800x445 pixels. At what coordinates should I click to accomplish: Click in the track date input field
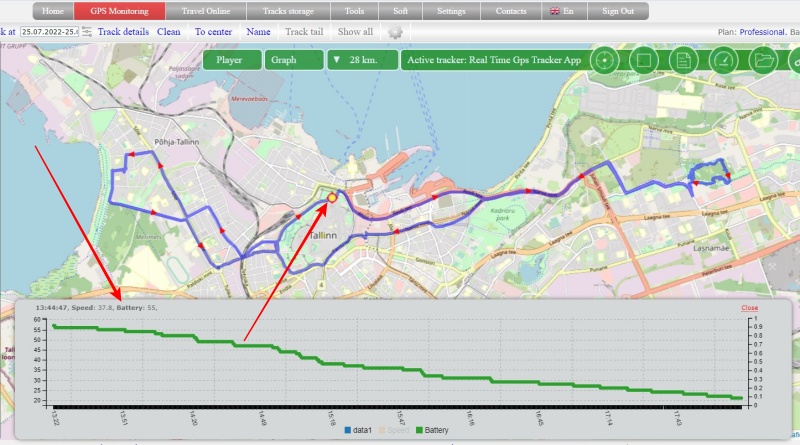tap(50, 32)
